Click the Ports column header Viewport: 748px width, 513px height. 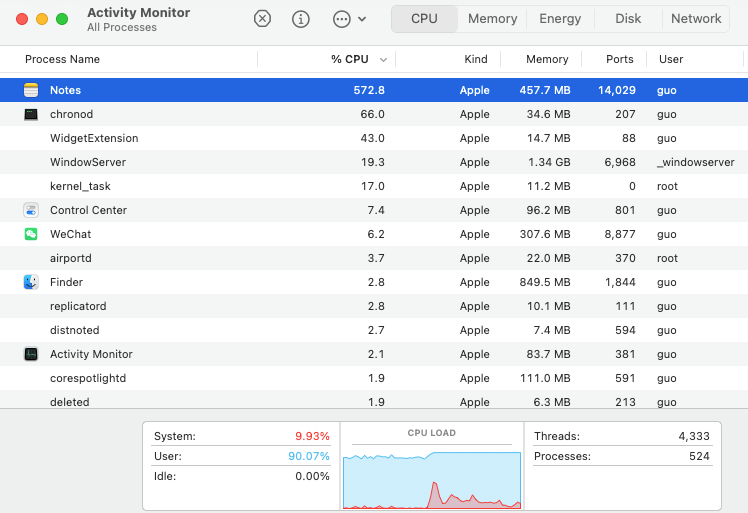tap(620, 59)
